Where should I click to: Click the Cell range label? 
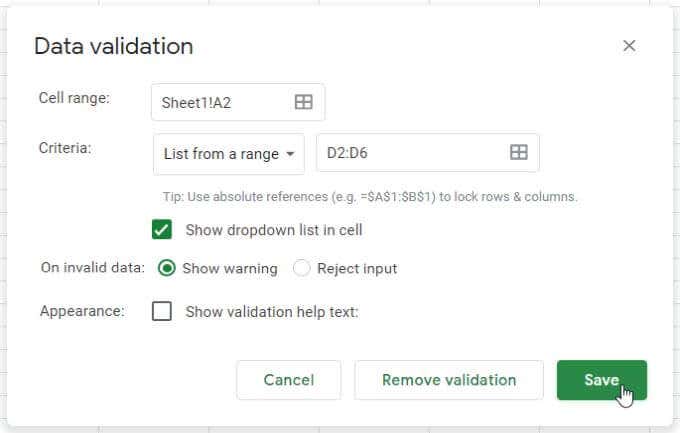point(74,98)
